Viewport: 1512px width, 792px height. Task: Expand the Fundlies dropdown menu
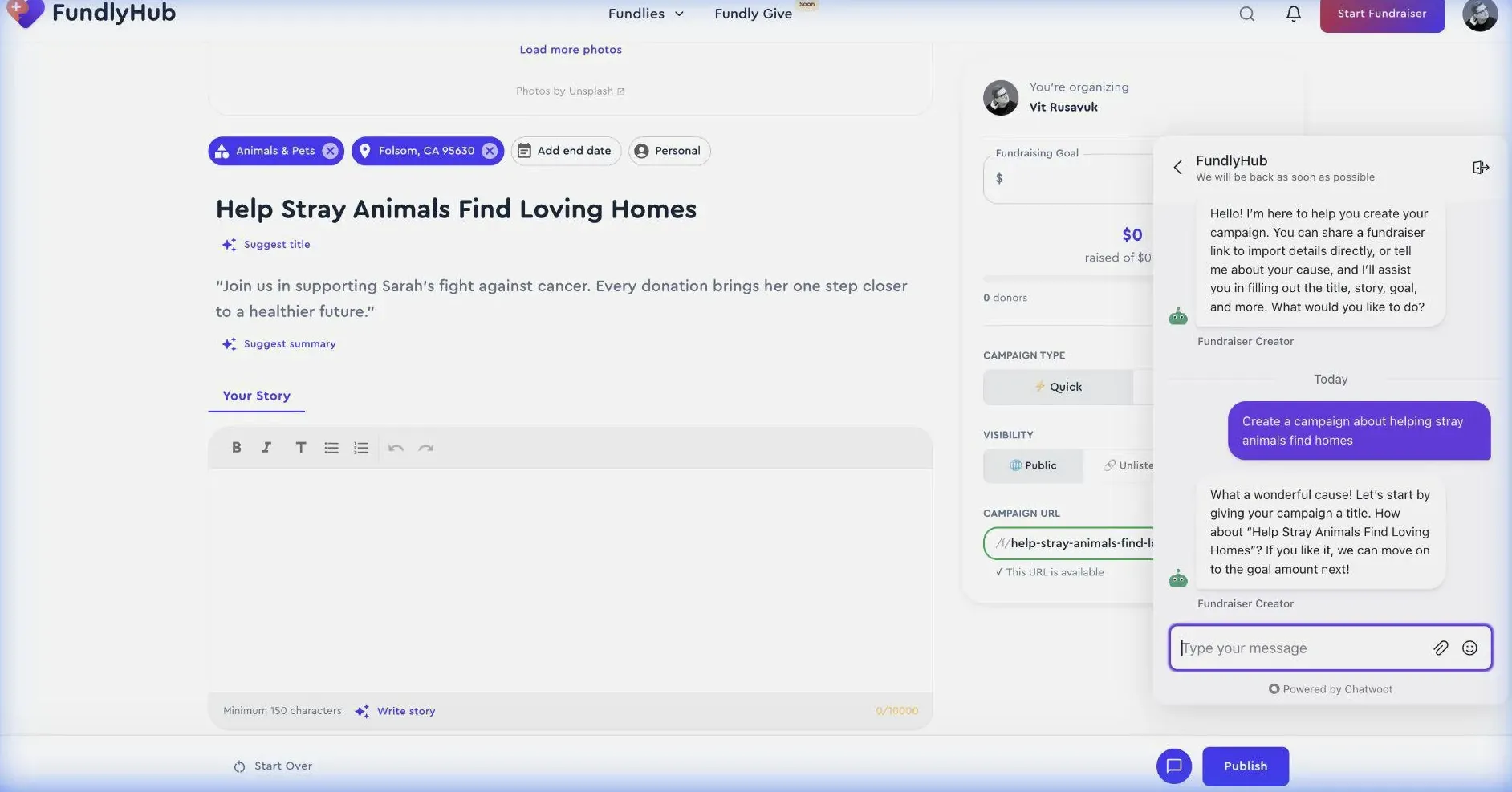[645, 14]
